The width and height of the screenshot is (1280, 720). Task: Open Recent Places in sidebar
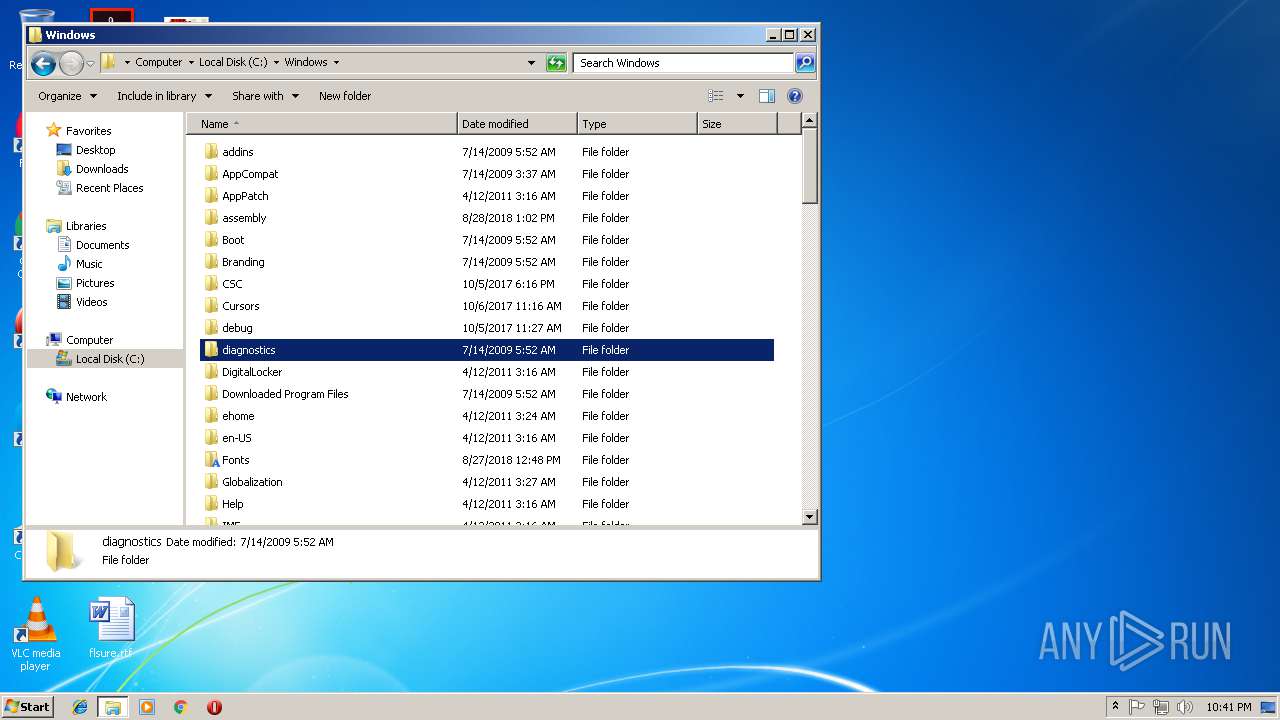click(x=109, y=188)
